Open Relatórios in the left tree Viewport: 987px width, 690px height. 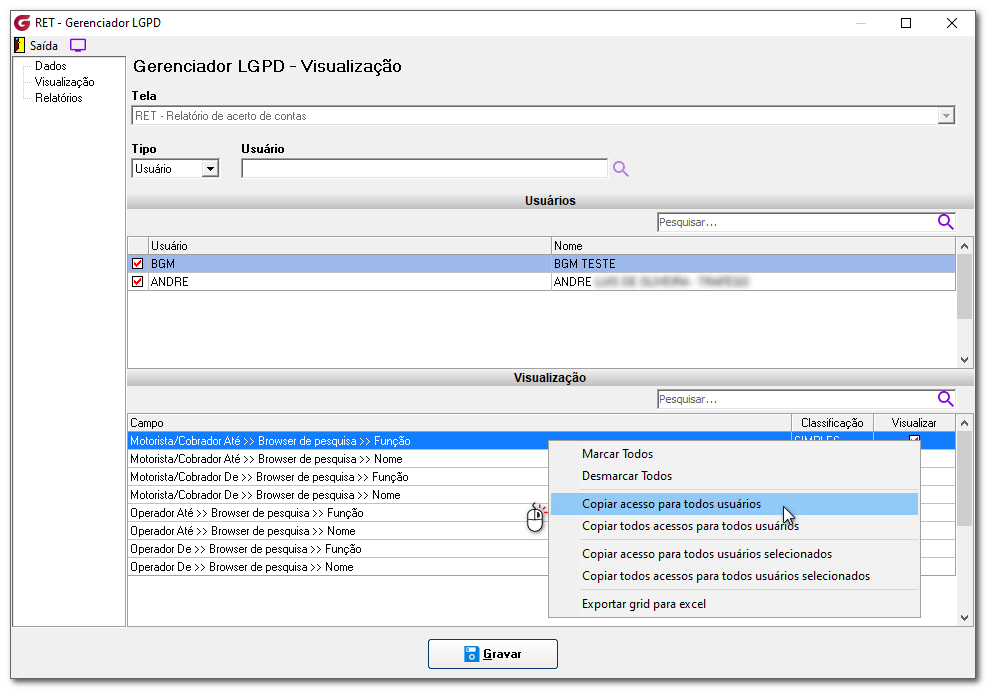pos(59,98)
